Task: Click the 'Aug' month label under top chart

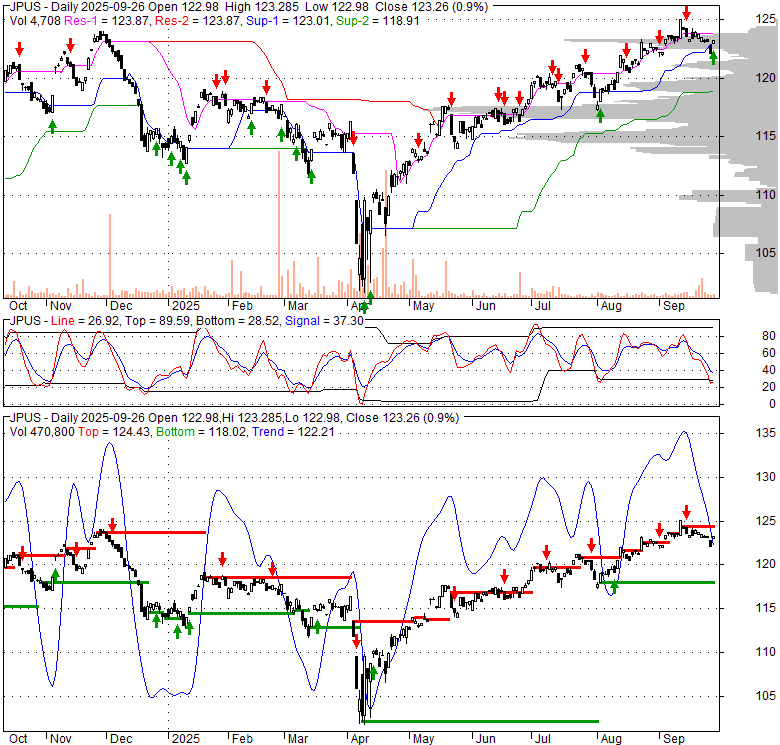Action: [611, 306]
